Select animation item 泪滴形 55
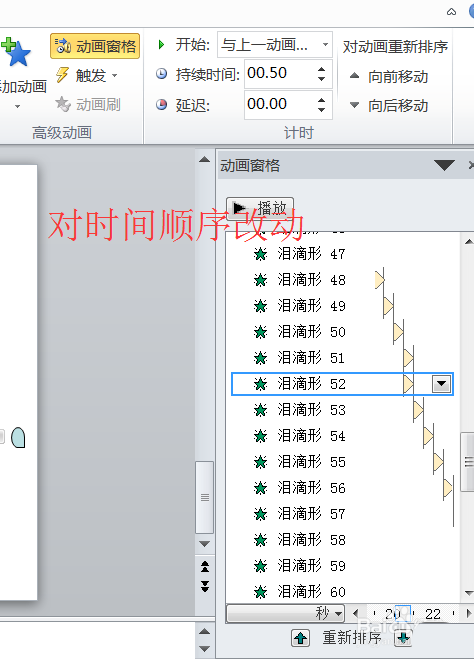This screenshot has width=474, height=659. click(x=342, y=462)
